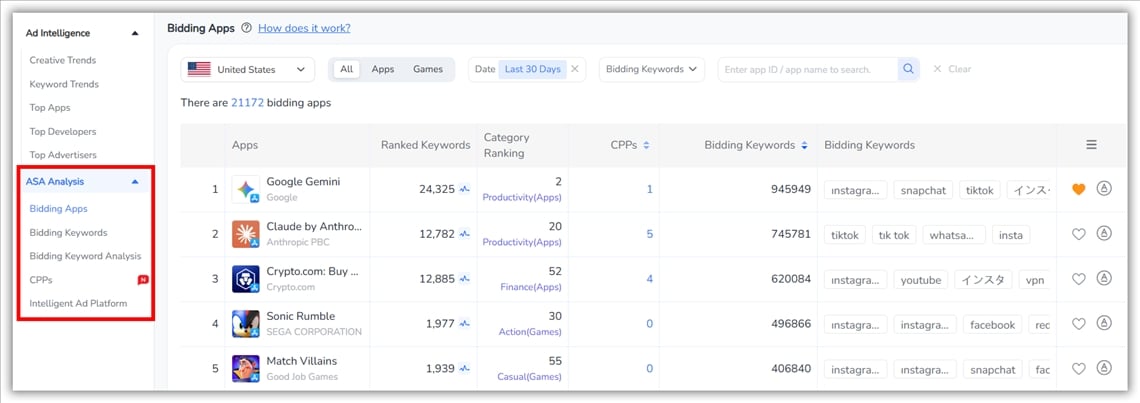Open the column settings hamburger icon
1140x403 pixels.
tap(1092, 145)
